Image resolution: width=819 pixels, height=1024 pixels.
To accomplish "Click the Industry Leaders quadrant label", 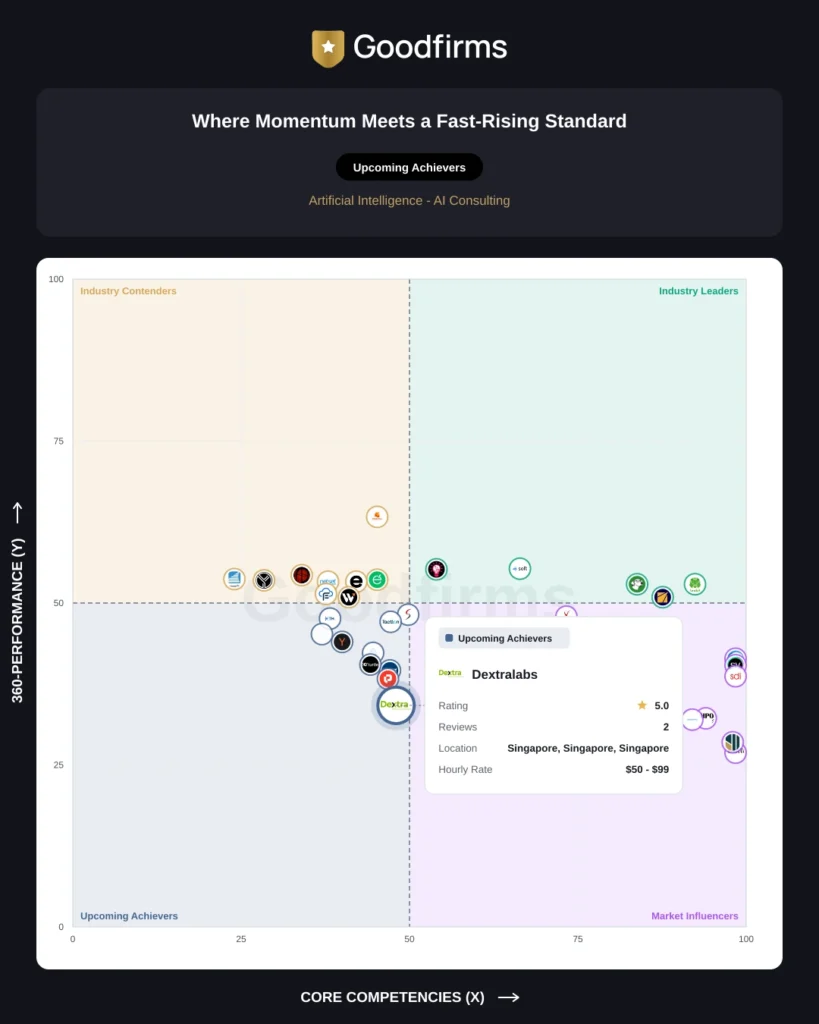I will (698, 291).
